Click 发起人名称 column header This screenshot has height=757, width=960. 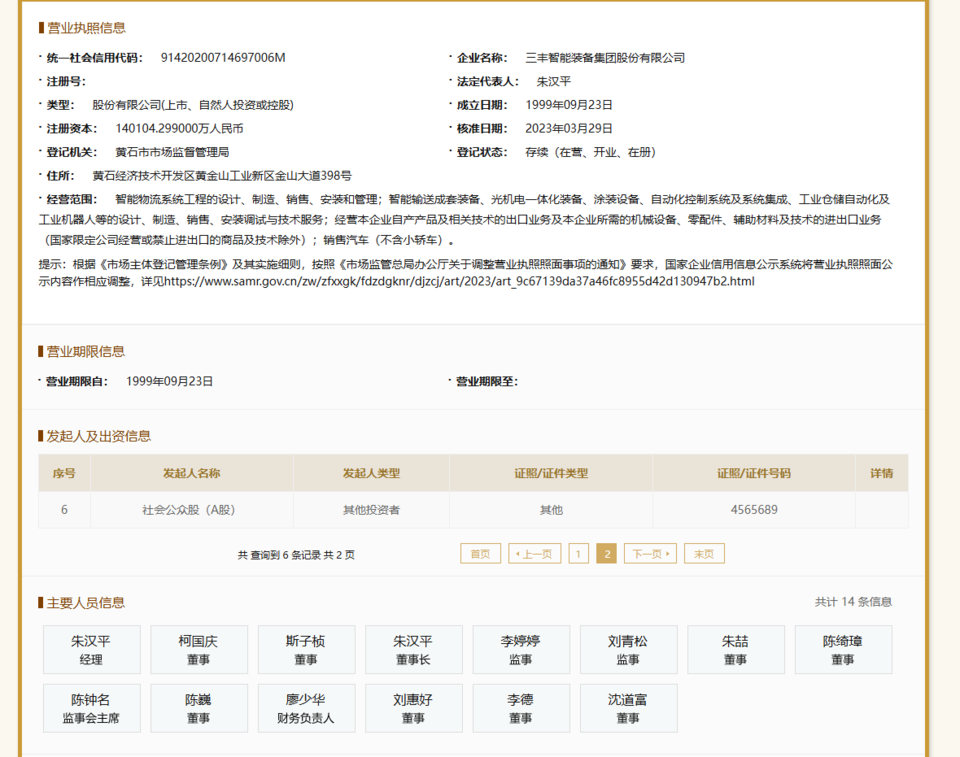tap(192, 473)
